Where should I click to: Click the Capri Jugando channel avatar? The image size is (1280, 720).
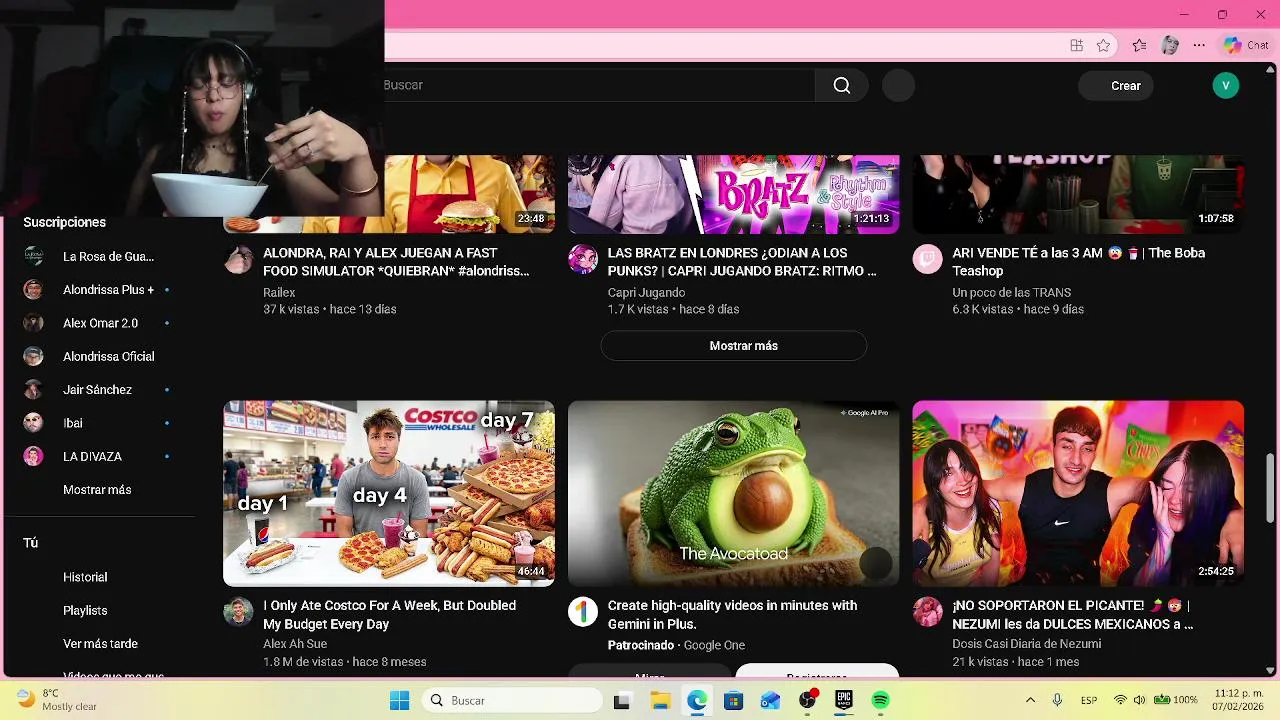583,260
